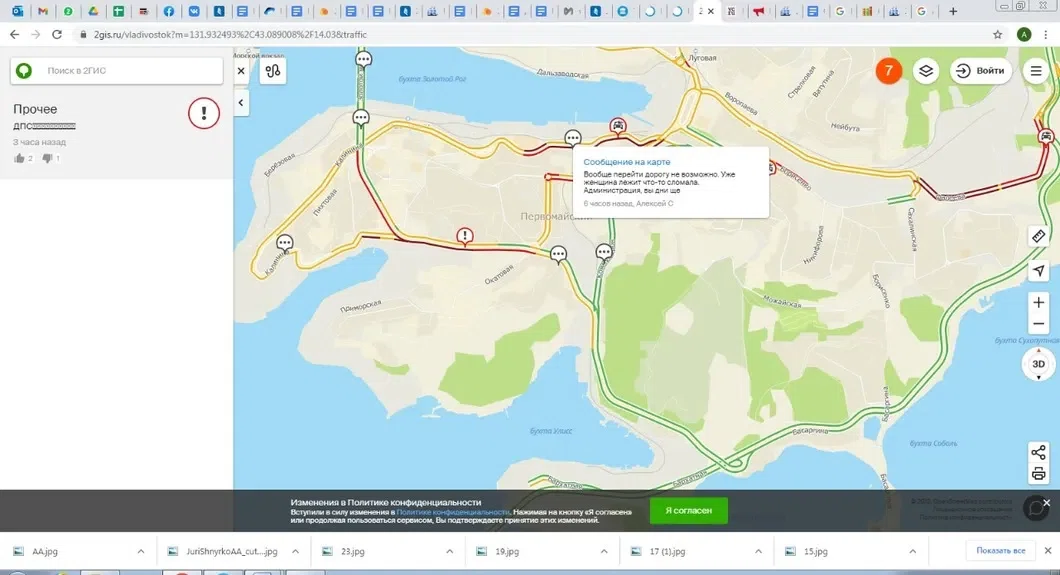Toggle 3D map view

click(x=1038, y=364)
